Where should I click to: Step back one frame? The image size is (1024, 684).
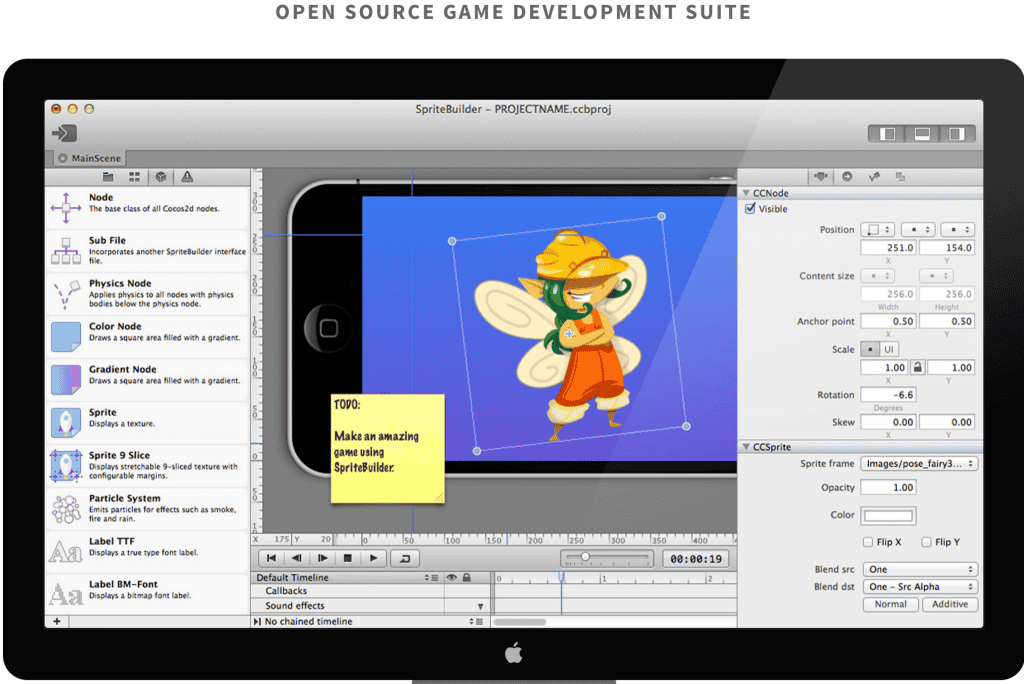[296, 559]
